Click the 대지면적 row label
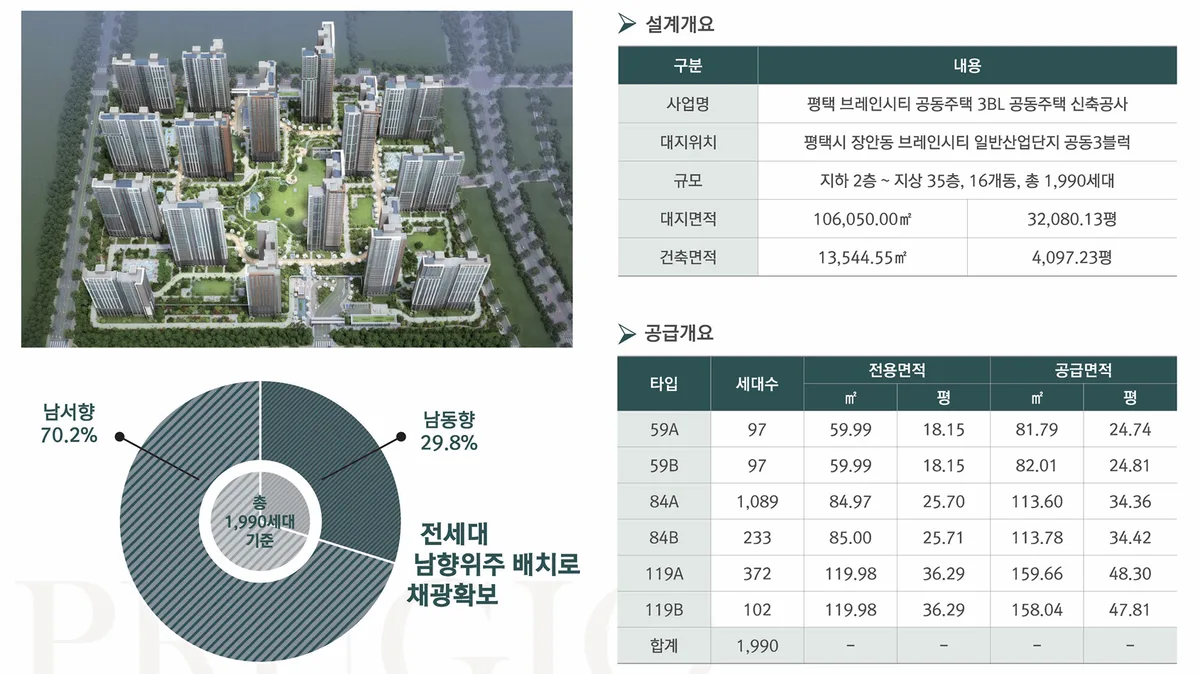 tap(688, 219)
